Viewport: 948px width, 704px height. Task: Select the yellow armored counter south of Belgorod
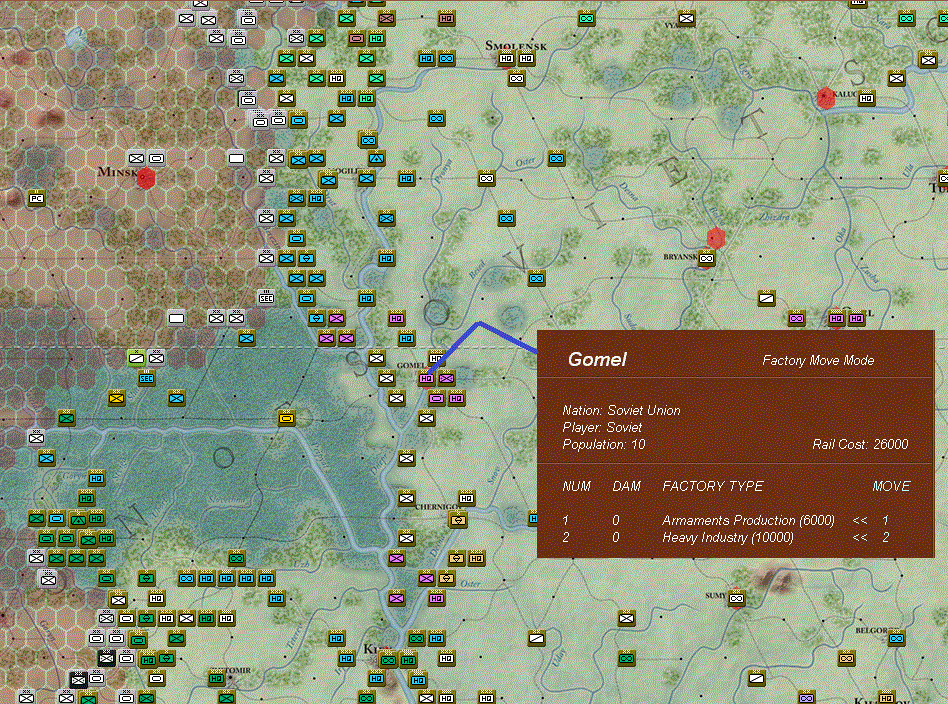846,659
